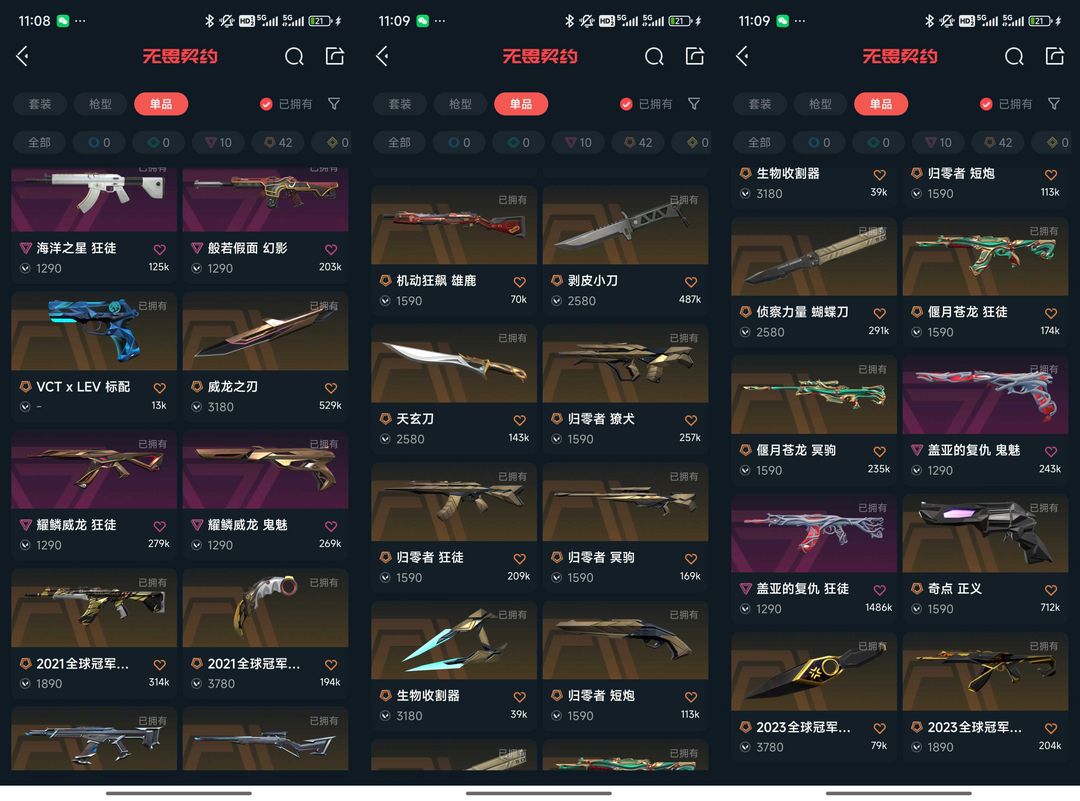The width and height of the screenshot is (1080, 801).
Task: Tap the heart on 归零者 冥驹 card
Action: [692, 559]
